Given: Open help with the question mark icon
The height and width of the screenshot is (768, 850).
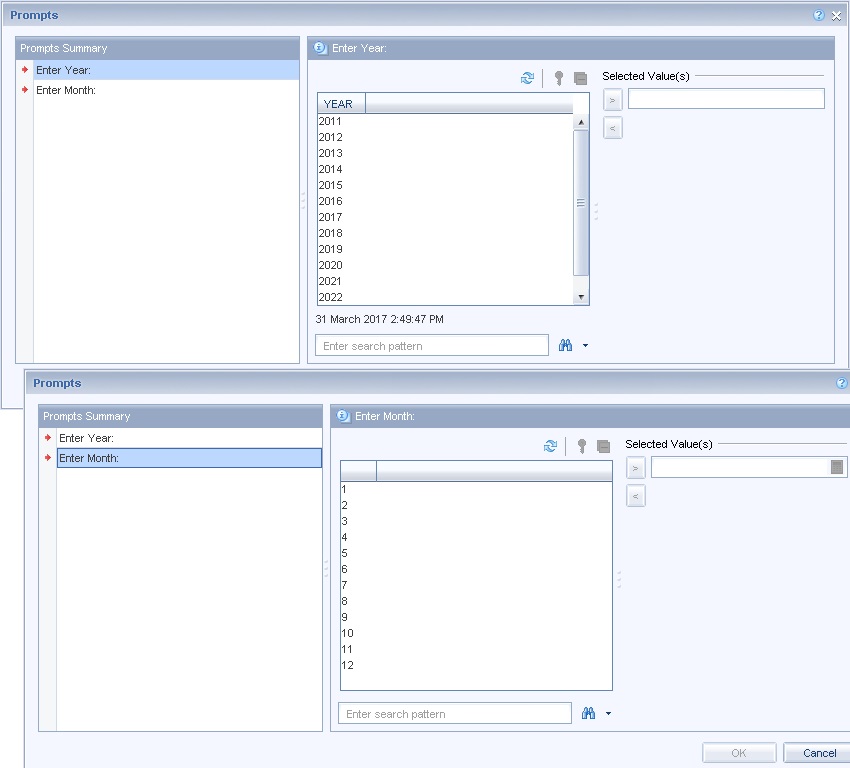Looking at the screenshot, I should click(x=818, y=15).
